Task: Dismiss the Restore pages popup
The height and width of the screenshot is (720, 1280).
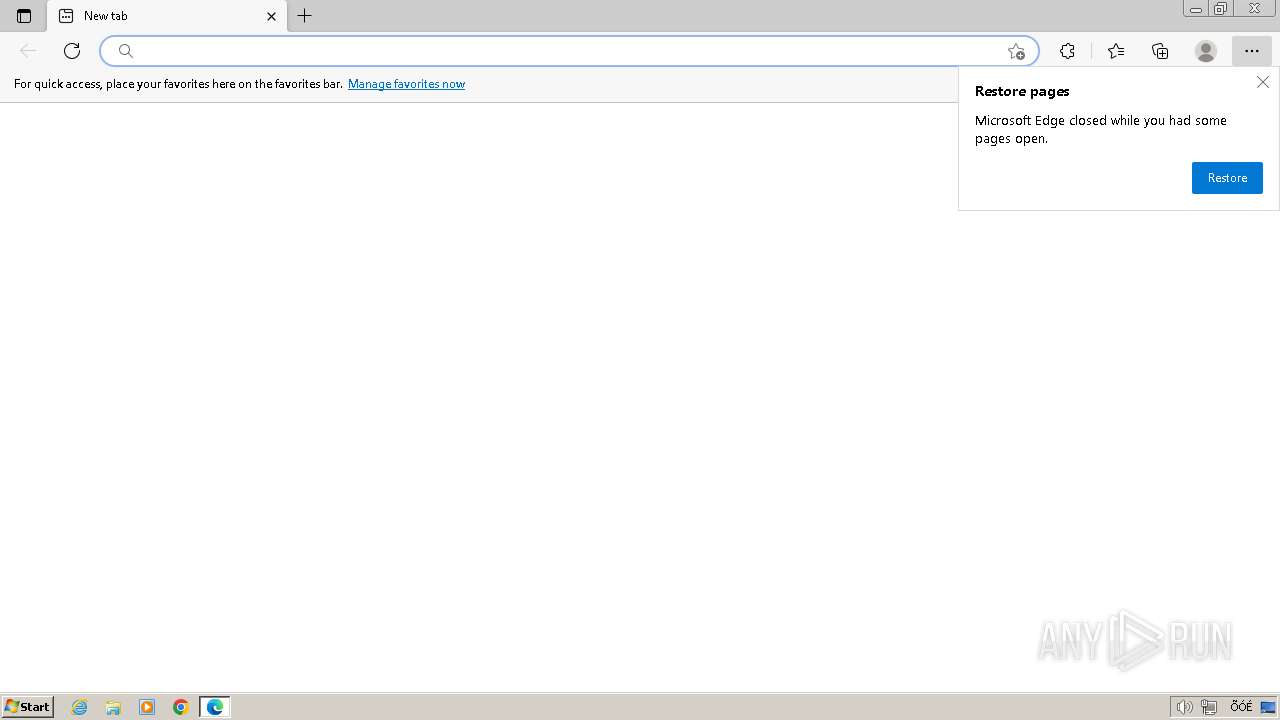Action: click(x=1263, y=82)
